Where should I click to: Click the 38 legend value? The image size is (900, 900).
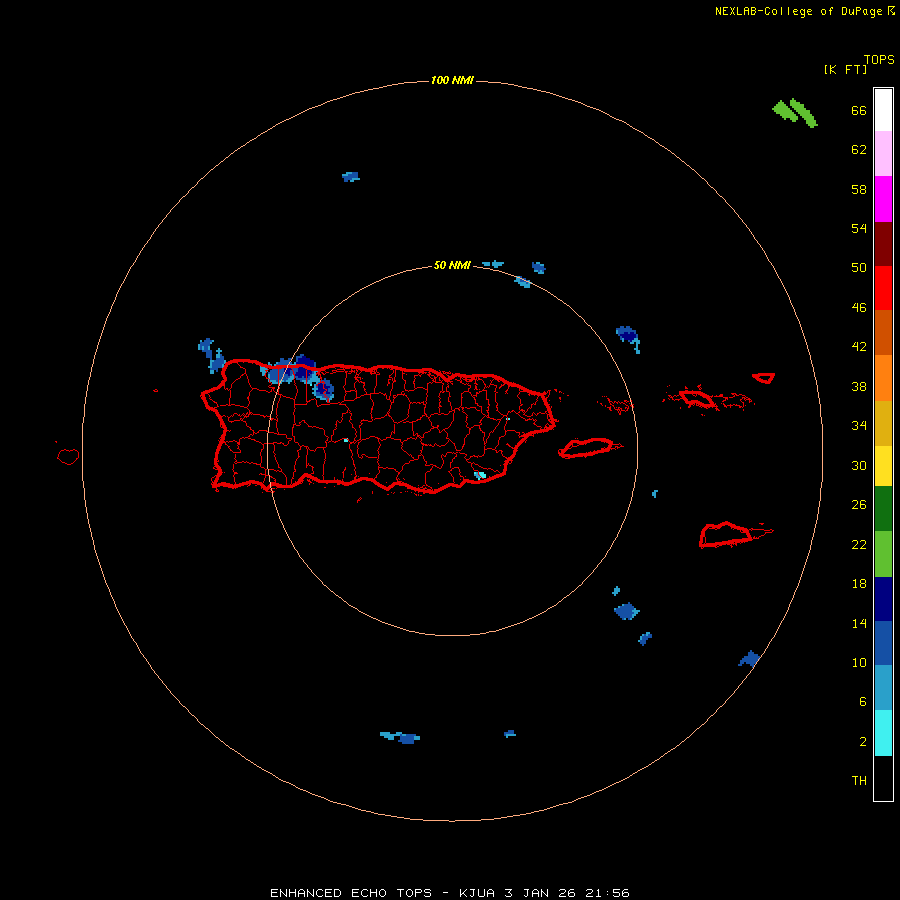click(x=859, y=386)
